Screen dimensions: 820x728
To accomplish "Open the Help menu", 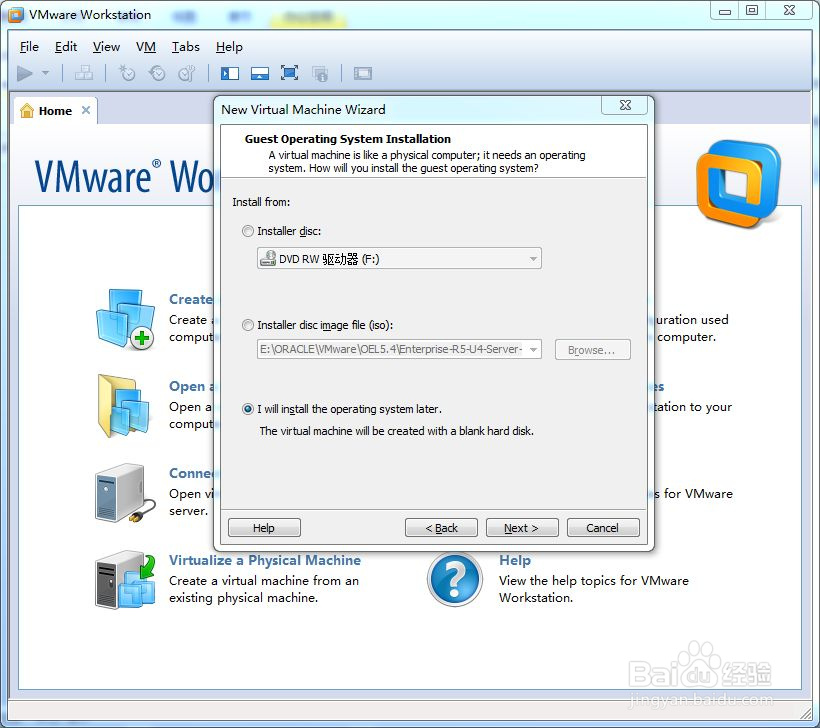I will (x=229, y=47).
